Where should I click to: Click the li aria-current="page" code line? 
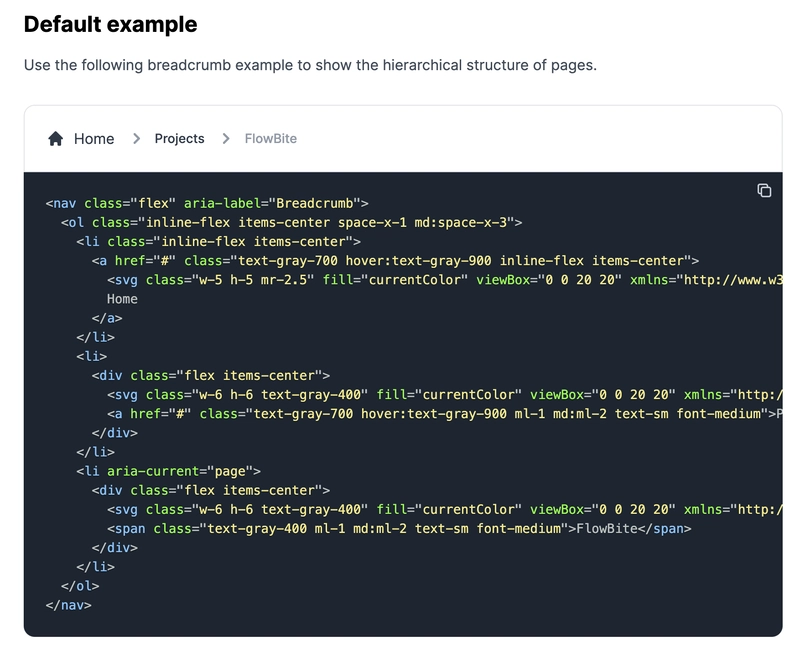(168, 471)
